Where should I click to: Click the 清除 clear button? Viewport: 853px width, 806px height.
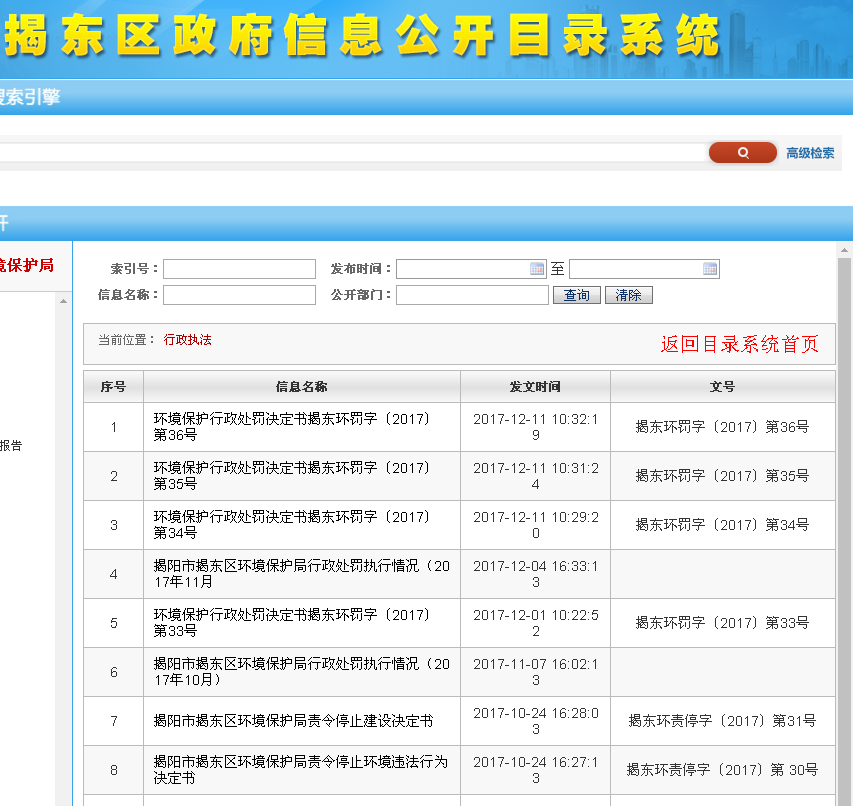click(628, 295)
